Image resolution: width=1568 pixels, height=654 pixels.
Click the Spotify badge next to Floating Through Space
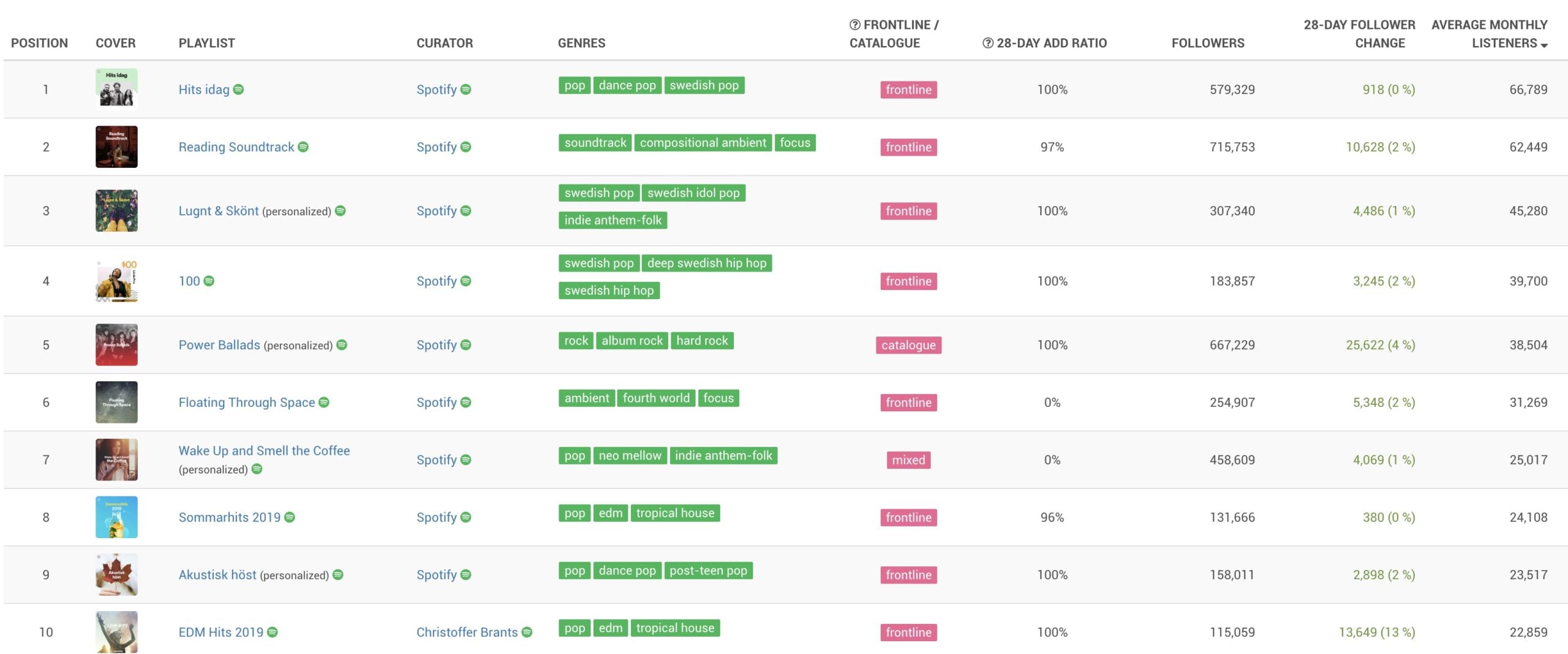(x=324, y=402)
